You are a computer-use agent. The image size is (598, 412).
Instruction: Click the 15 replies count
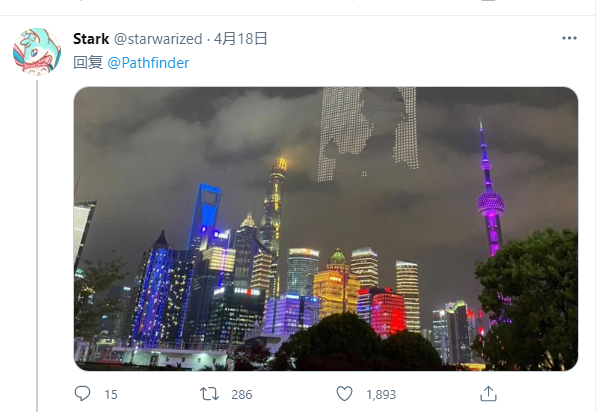point(111,394)
